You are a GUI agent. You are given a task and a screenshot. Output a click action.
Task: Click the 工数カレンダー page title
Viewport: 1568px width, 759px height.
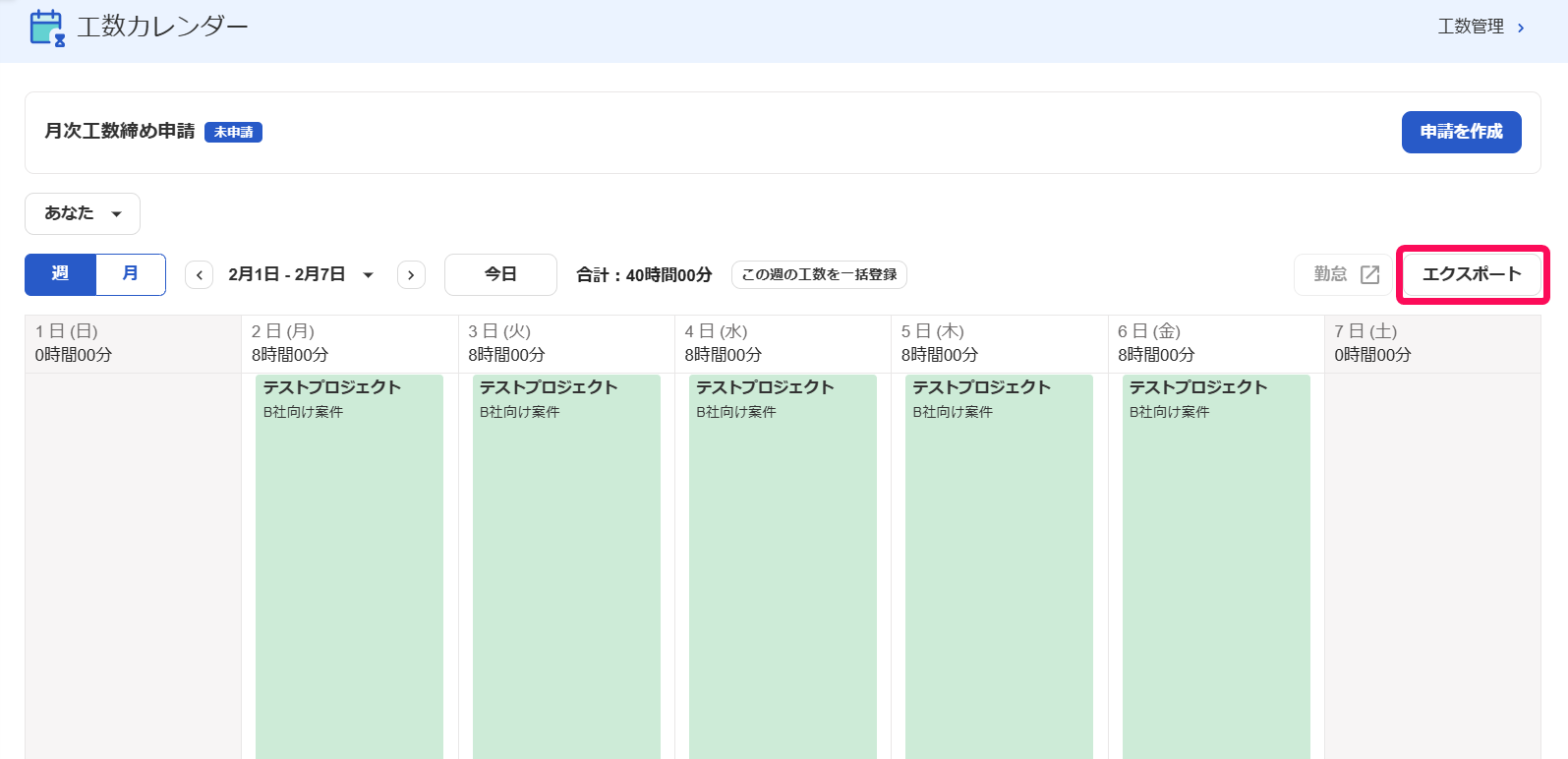163,27
